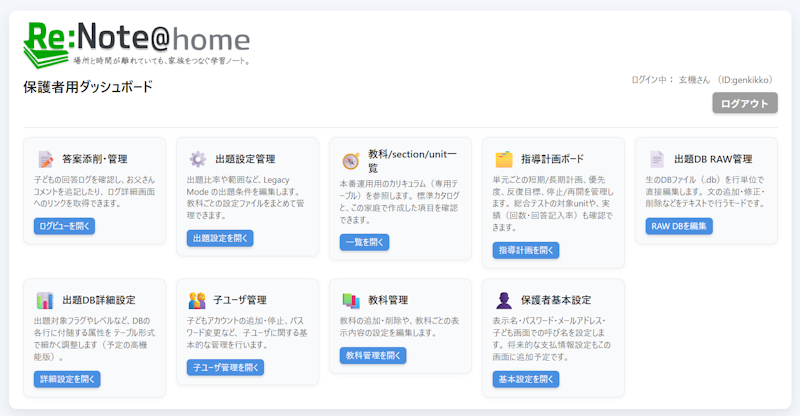Click the description starting 教科の追加・削除や
800x416 pixels.
coord(399,327)
